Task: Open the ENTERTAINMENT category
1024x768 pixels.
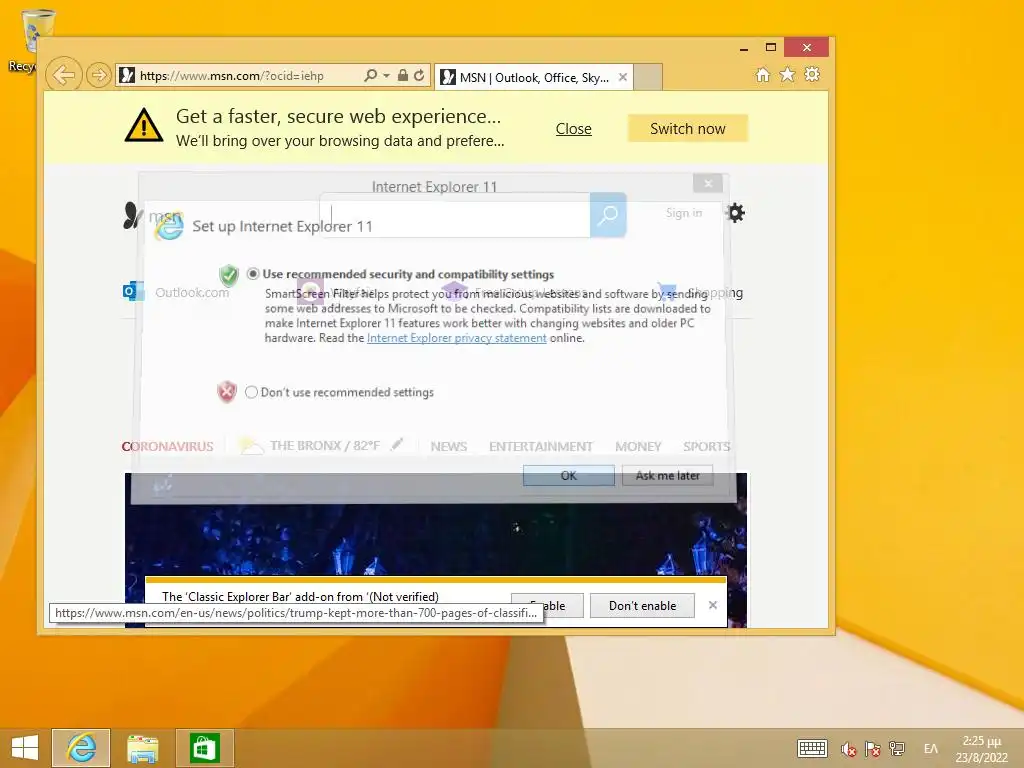Action: pos(541,447)
